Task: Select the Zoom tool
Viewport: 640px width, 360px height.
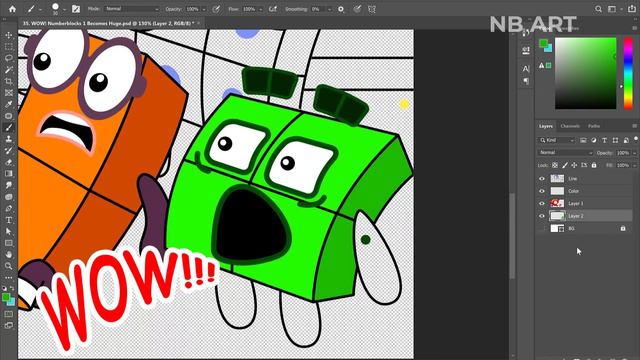Action: (x=9, y=266)
